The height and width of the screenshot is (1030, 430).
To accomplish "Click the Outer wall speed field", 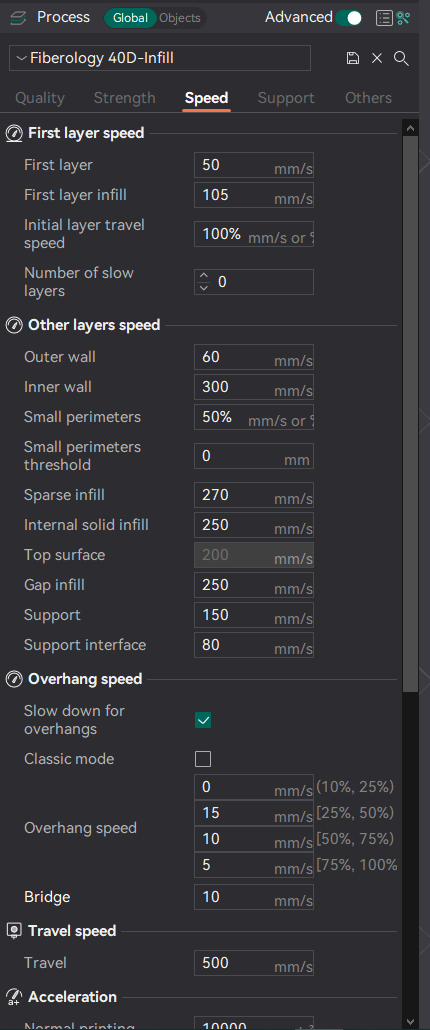I will coord(253,357).
